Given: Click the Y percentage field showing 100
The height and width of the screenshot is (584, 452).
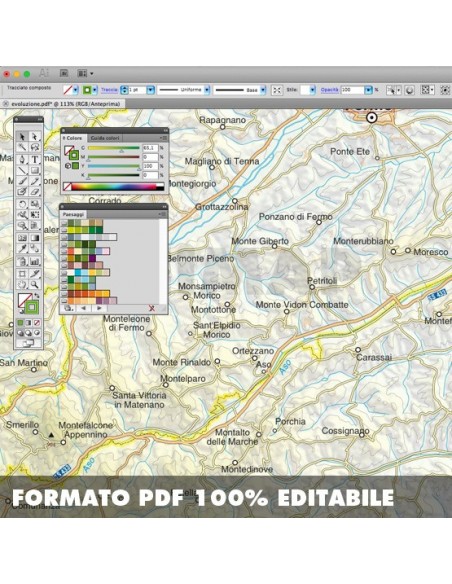Looking at the screenshot, I should pos(150,166).
